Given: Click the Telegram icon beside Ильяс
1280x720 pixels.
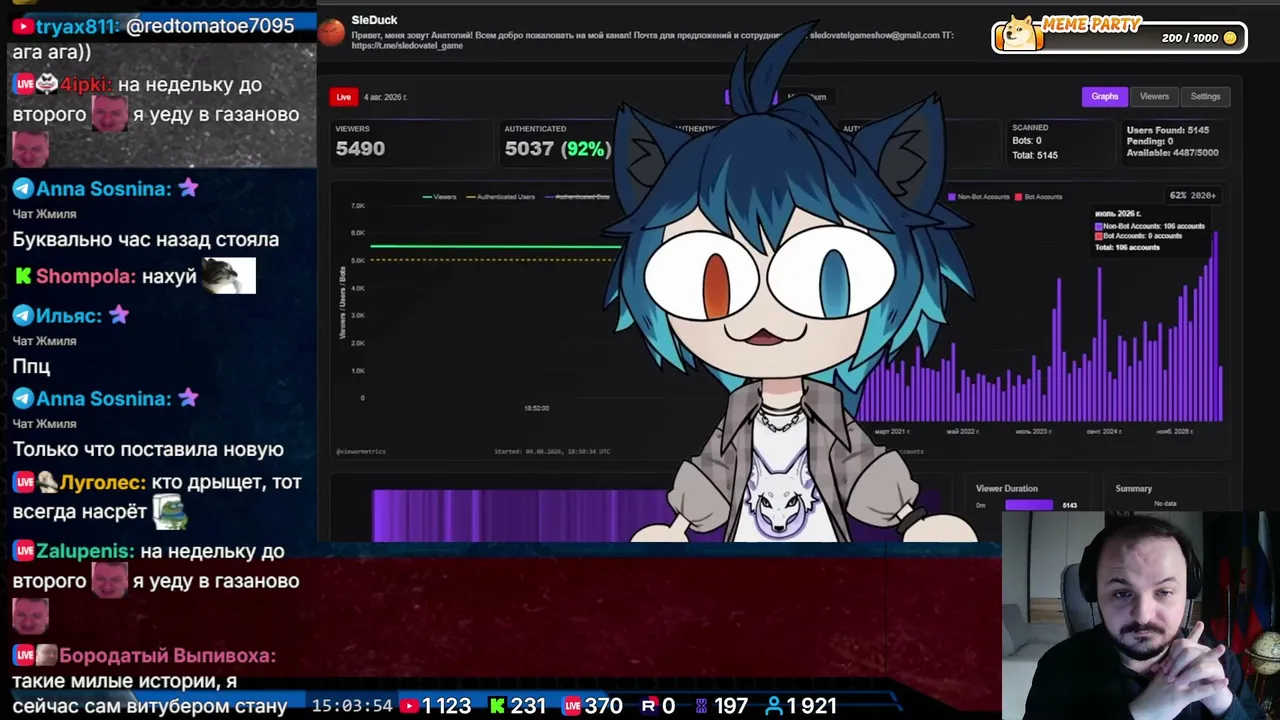Looking at the screenshot, I should click(23, 316).
